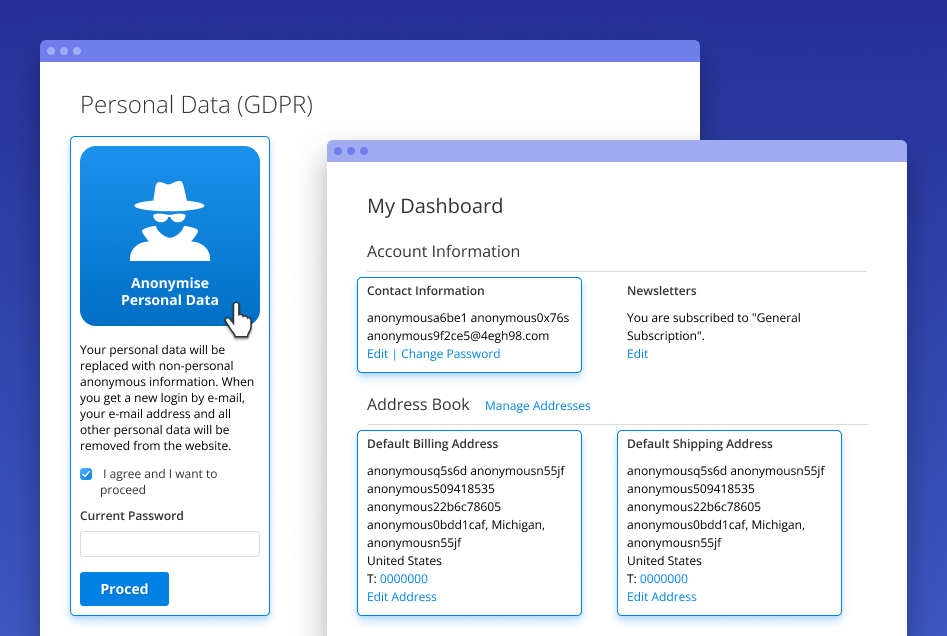Click the middle dot on the GDPR window titlebar
The height and width of the screenshot is (636, 947).
[63, 49]
